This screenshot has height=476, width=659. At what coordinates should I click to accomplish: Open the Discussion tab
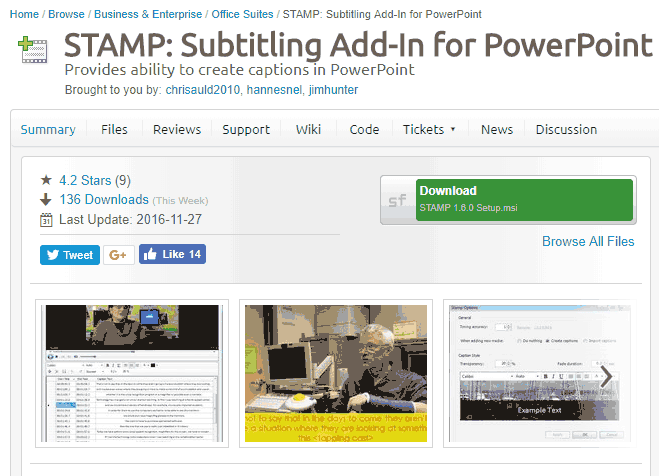point(566,129)
